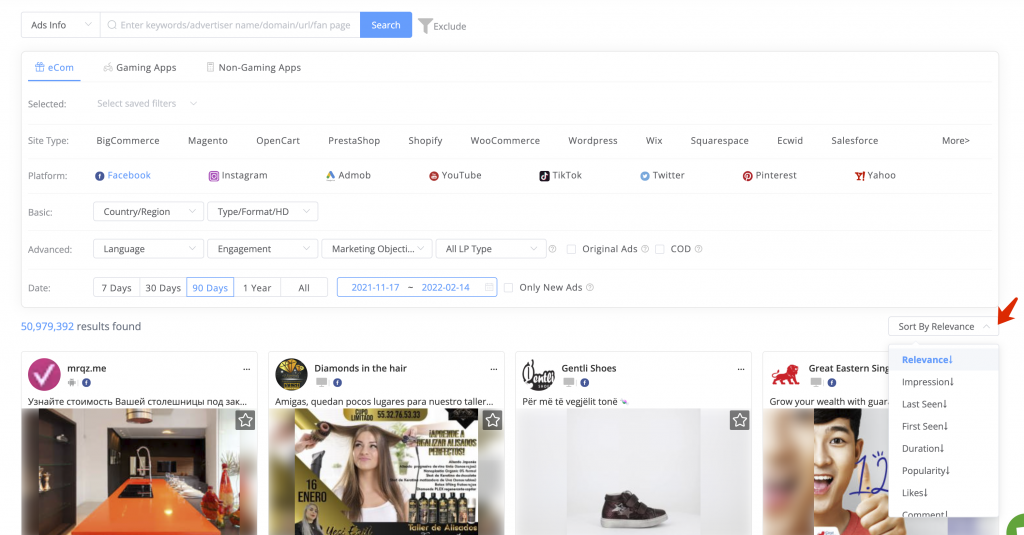Click the start date 2021-11-17 field

(376, 287)
